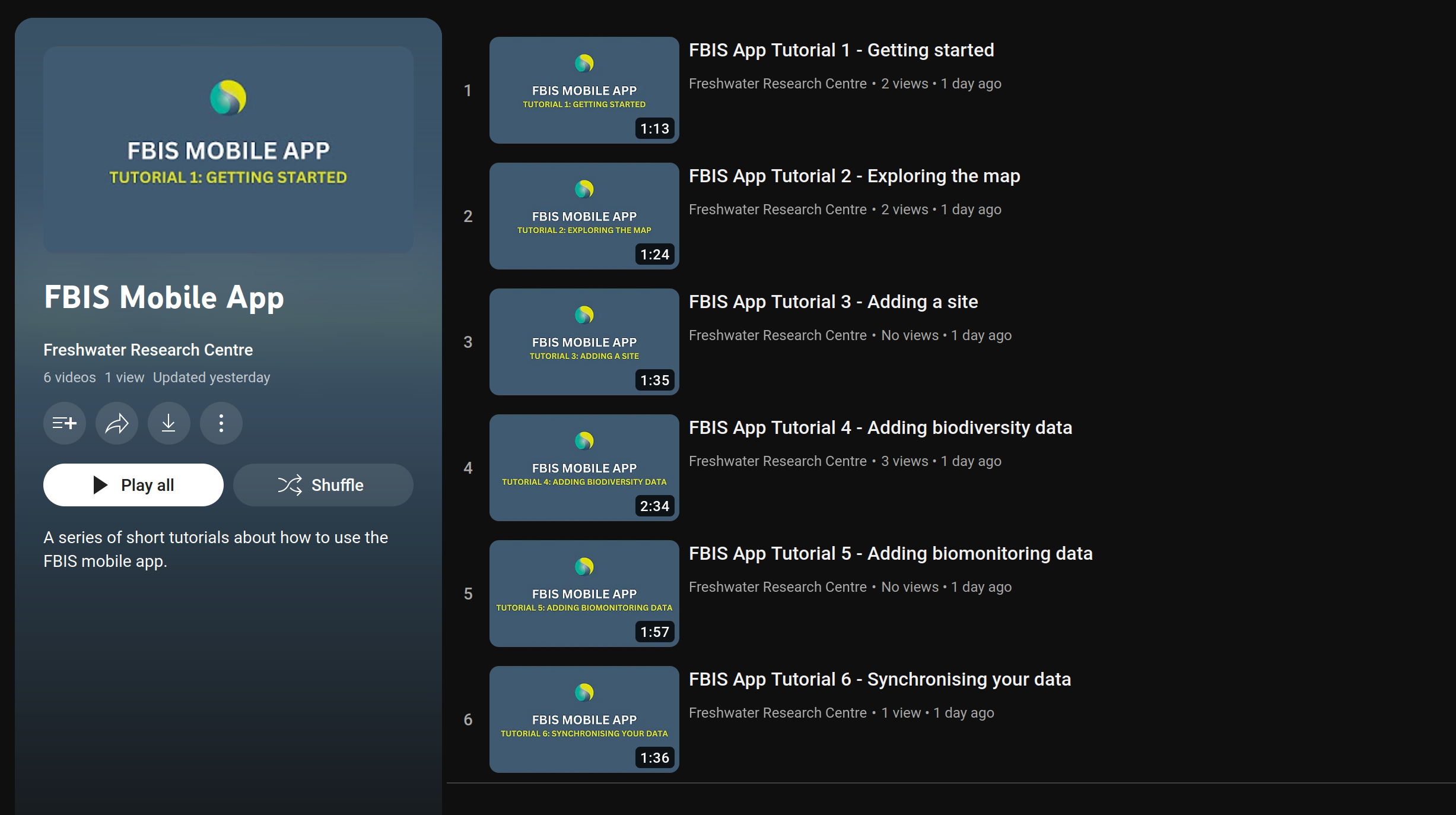Viewport: 1456px width, 815px height.
Task: Click the title 'FBIS App Tutorial 6 - Synchronising your data'
Action: coord(880,680)
